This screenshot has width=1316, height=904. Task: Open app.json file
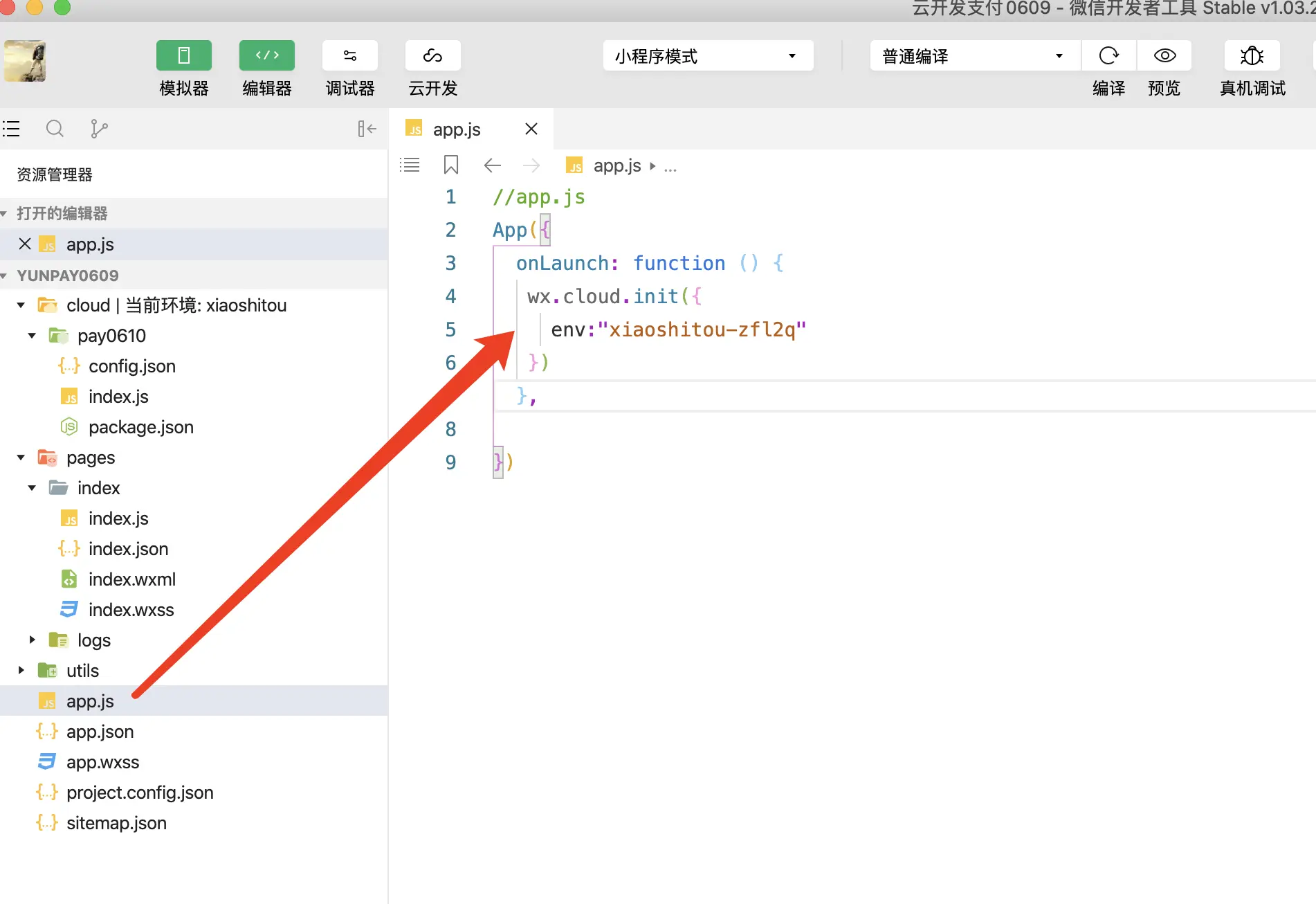(x=194, y=732)
